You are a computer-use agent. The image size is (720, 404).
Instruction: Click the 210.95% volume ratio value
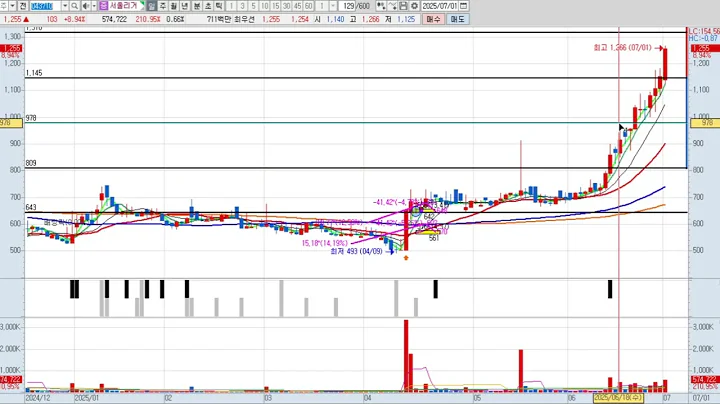(x=148, y=19)
